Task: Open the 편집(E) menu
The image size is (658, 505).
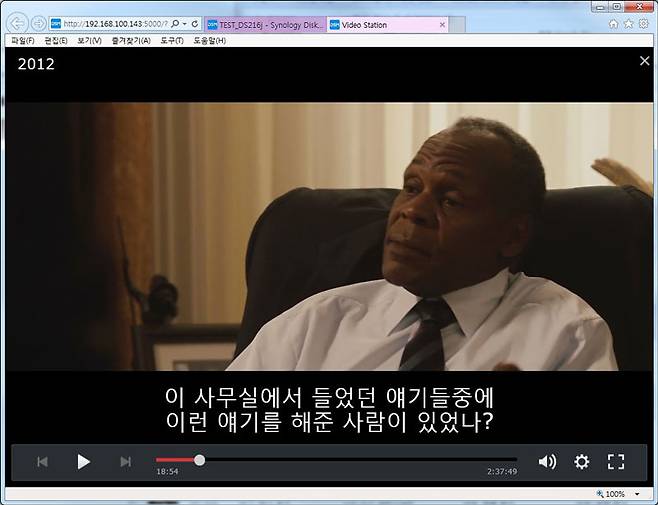Action: tap(55, 40)
